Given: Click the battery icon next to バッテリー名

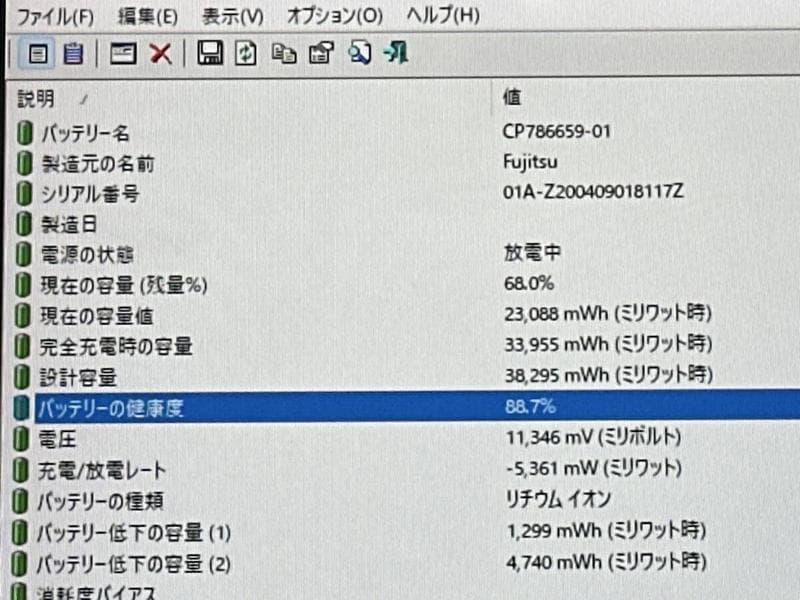Looking at the screenshot, I should coord(22,130).
